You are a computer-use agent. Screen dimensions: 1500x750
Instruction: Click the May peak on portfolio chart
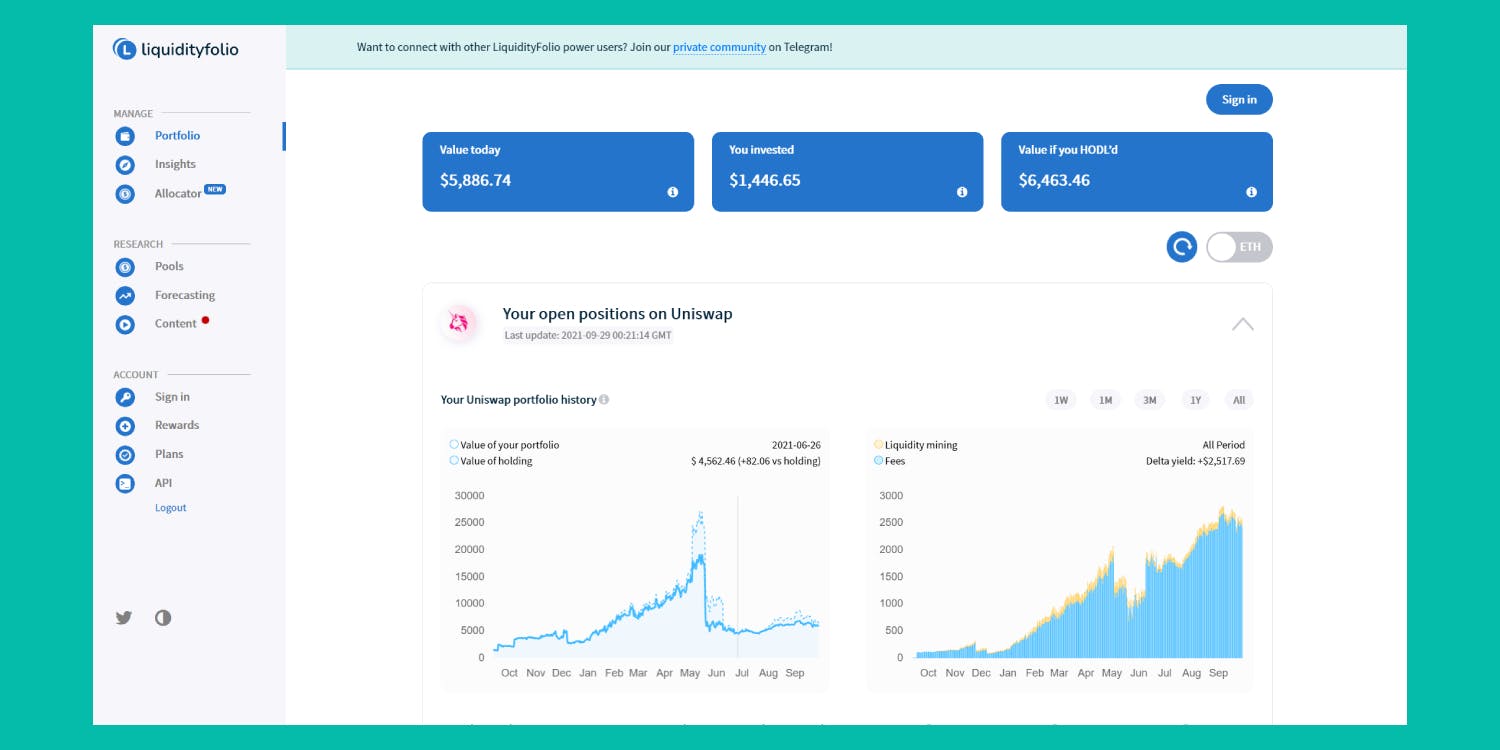[700, 514]
